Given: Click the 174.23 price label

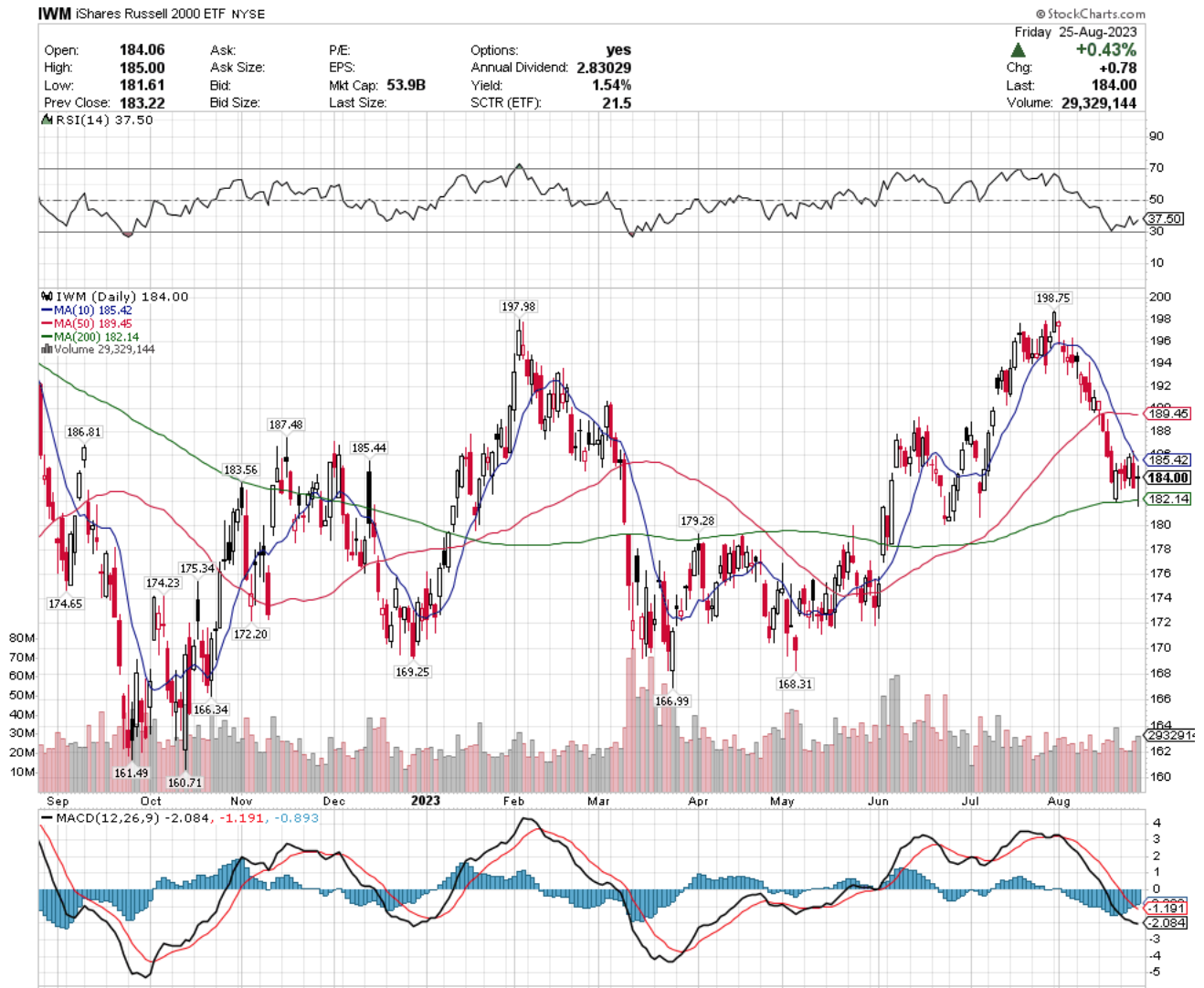Looking at the screenshot, I should 163,583.
